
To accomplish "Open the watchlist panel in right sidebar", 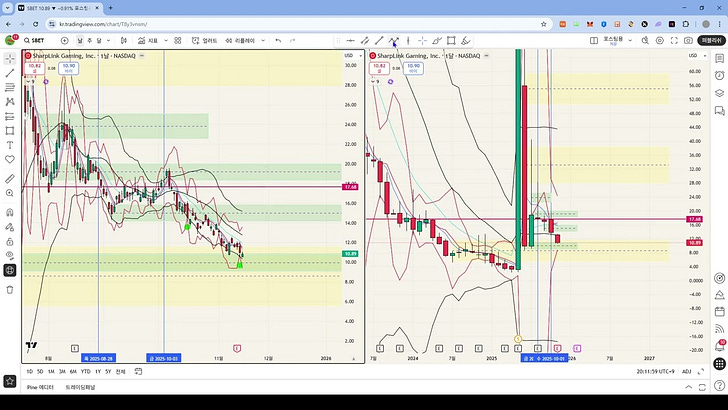I will coord(720,59).
